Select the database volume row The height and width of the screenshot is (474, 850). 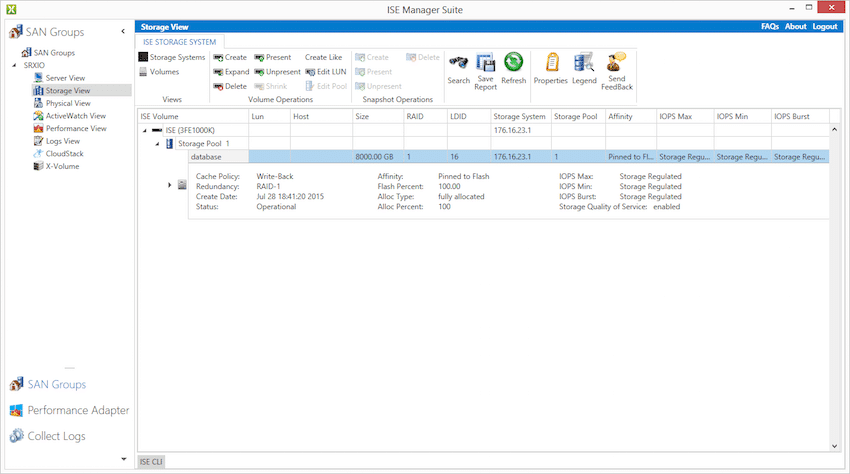[508, 157]
